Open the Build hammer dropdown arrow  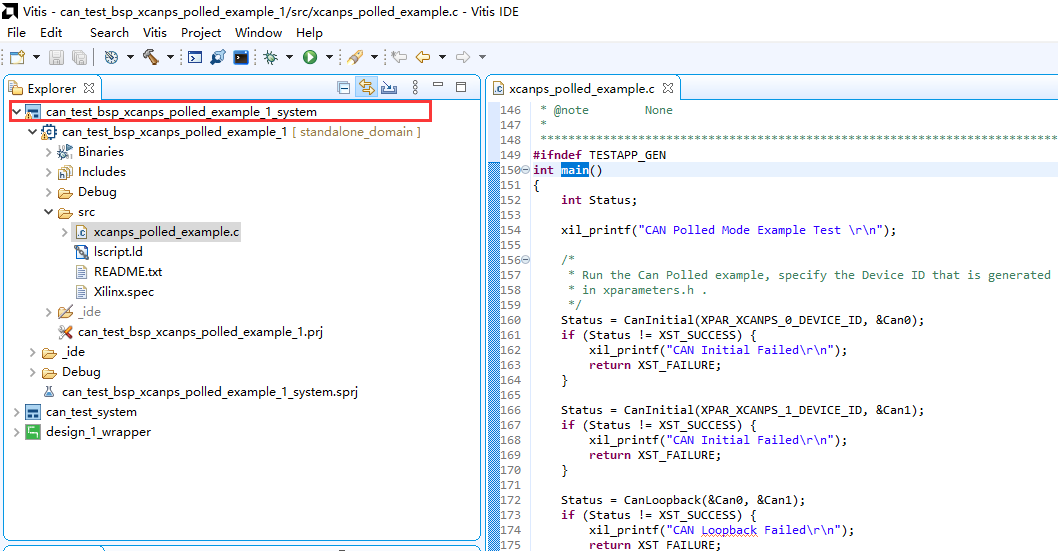pos(170,57)
